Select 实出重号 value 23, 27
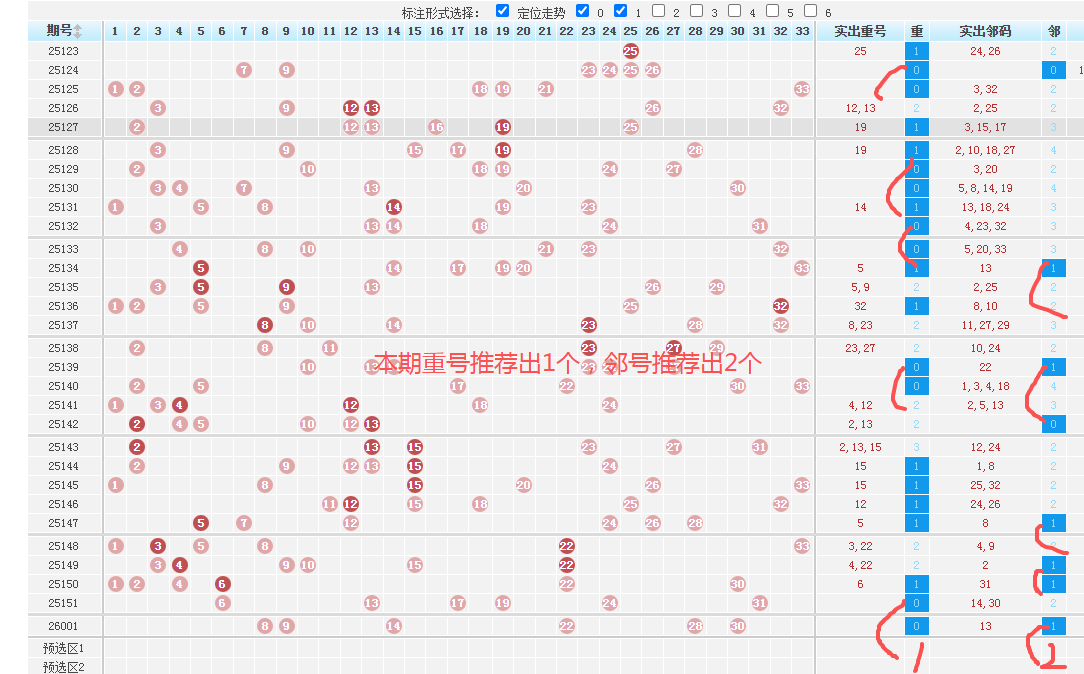Viewport: 1084px width, 674px height. (x=860, y=348)
